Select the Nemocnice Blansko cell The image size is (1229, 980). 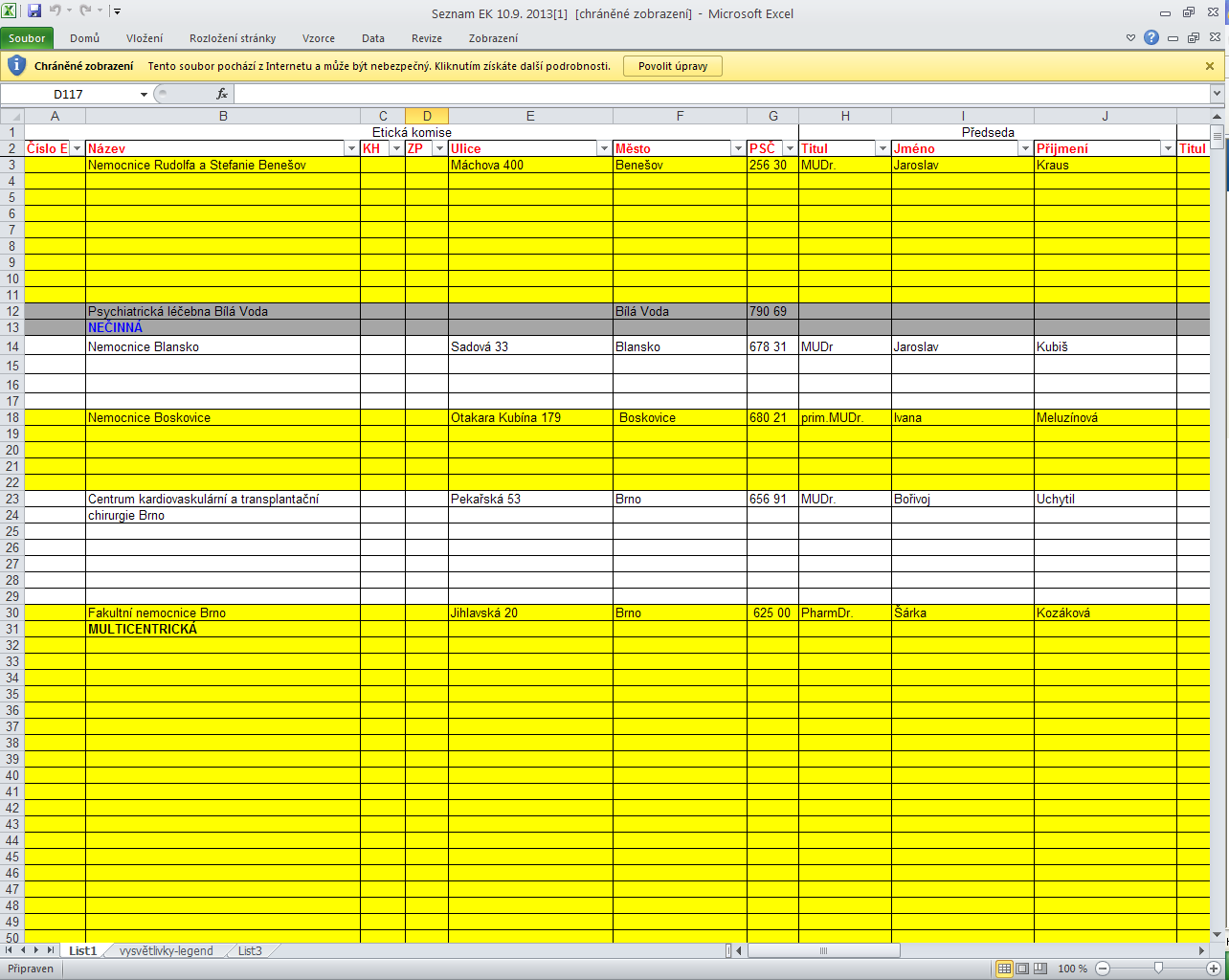click(x=223, y=346)
